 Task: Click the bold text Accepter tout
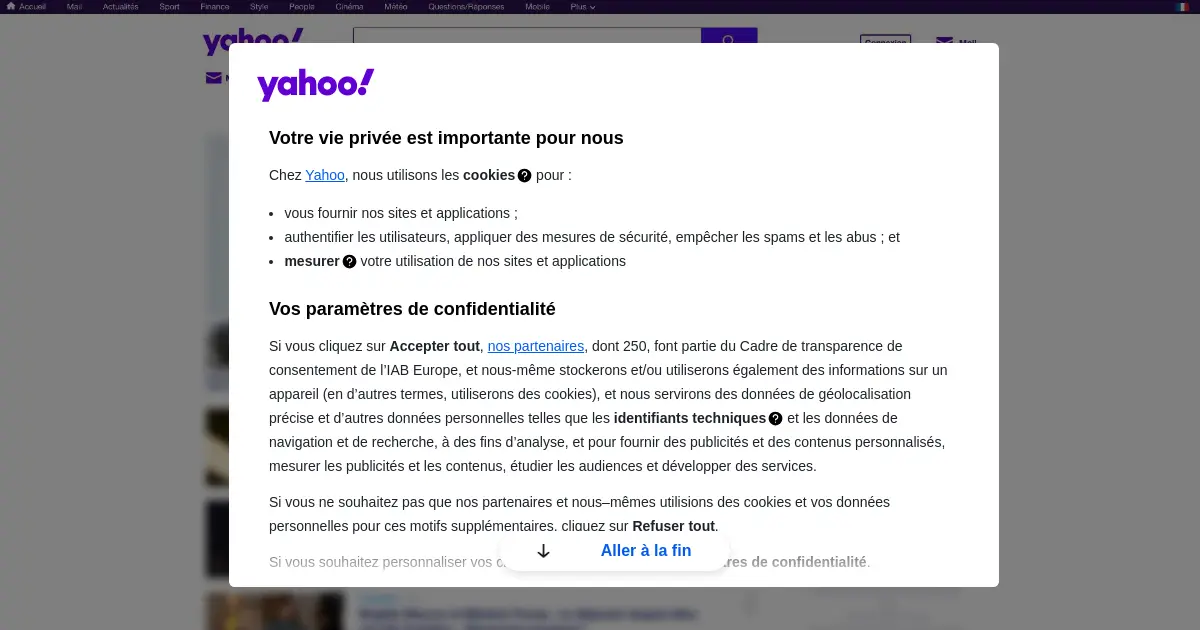pyautogui.click(x=435, y=346)
